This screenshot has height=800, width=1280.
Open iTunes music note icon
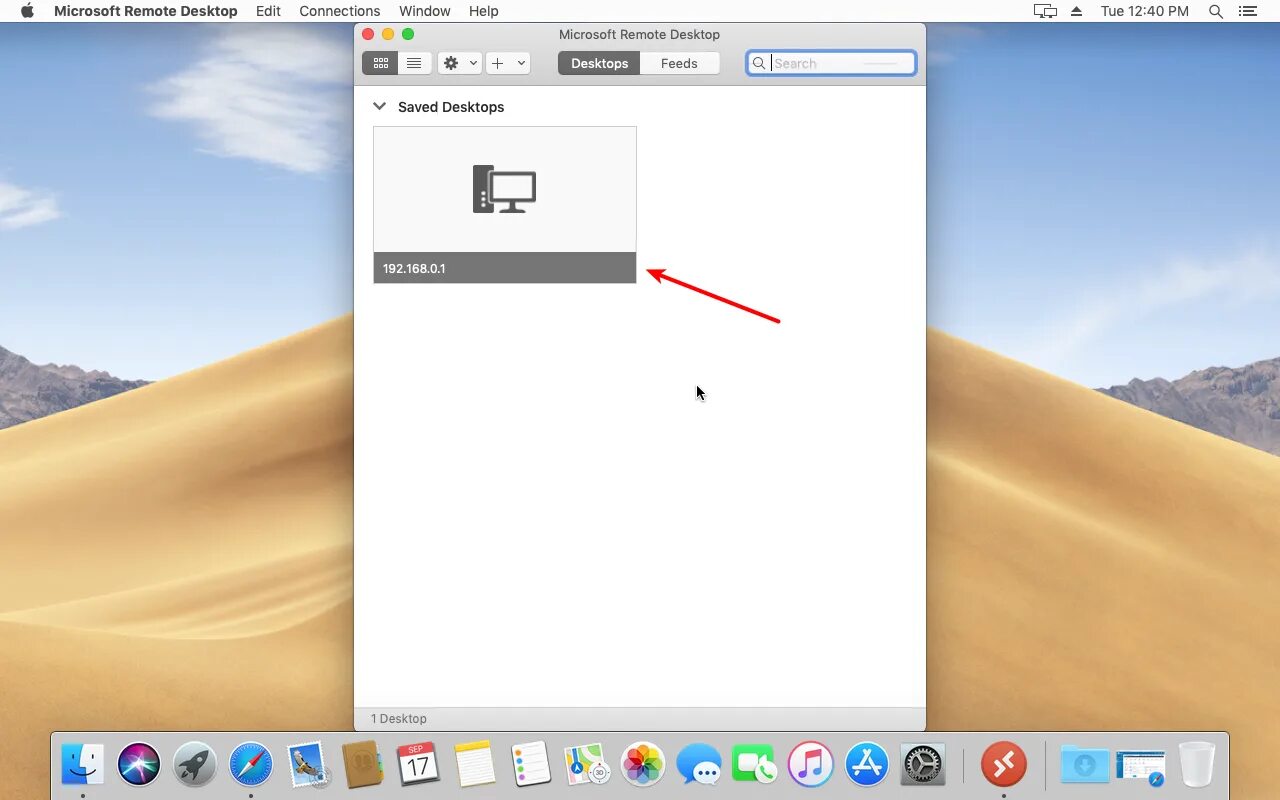(x=811, y=765)
